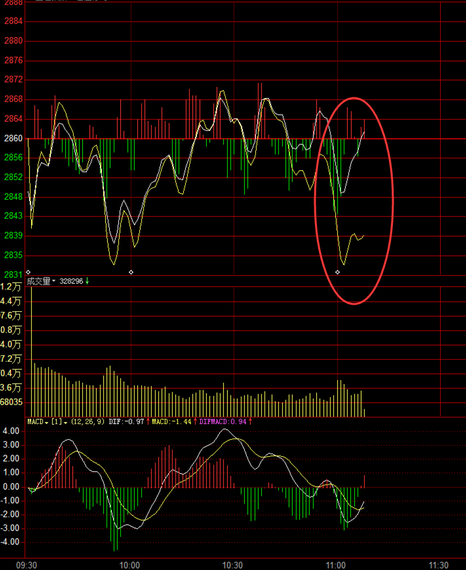Click the red up arrow after DIFMACD value
Image resolution: width=466 pixels, height=570 pixels.
250,422
